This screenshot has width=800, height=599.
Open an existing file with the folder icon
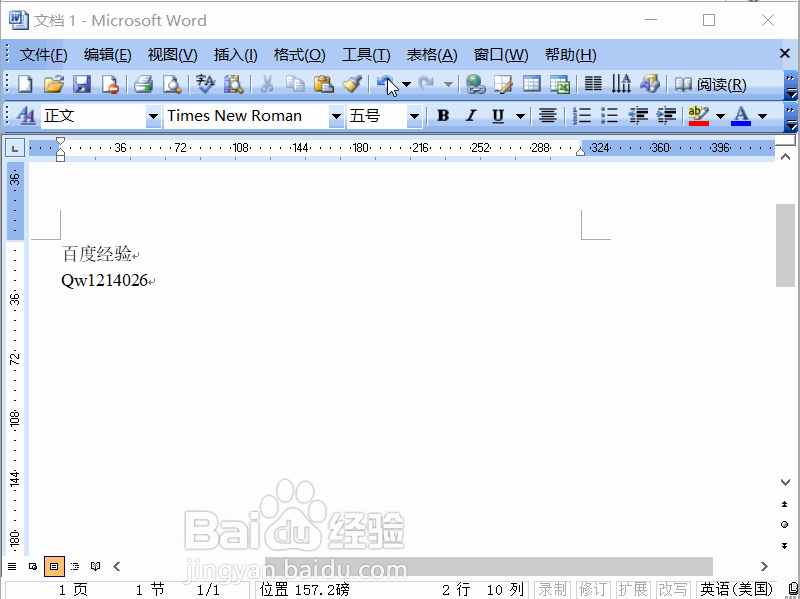pyautogui.click(x=53, y=84)
